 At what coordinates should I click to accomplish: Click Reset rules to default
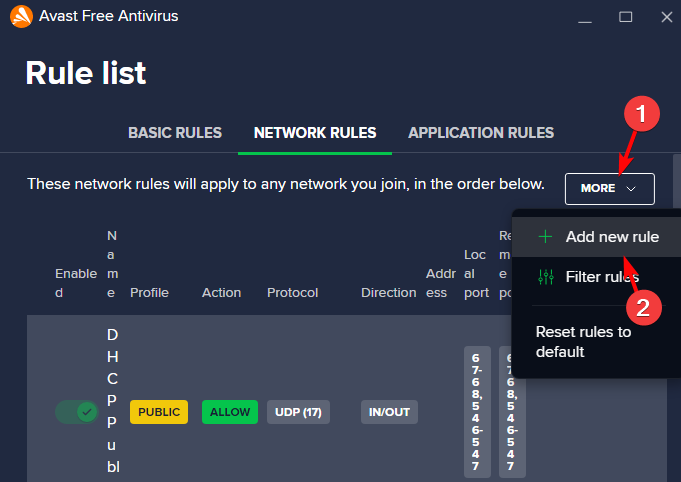584,341
